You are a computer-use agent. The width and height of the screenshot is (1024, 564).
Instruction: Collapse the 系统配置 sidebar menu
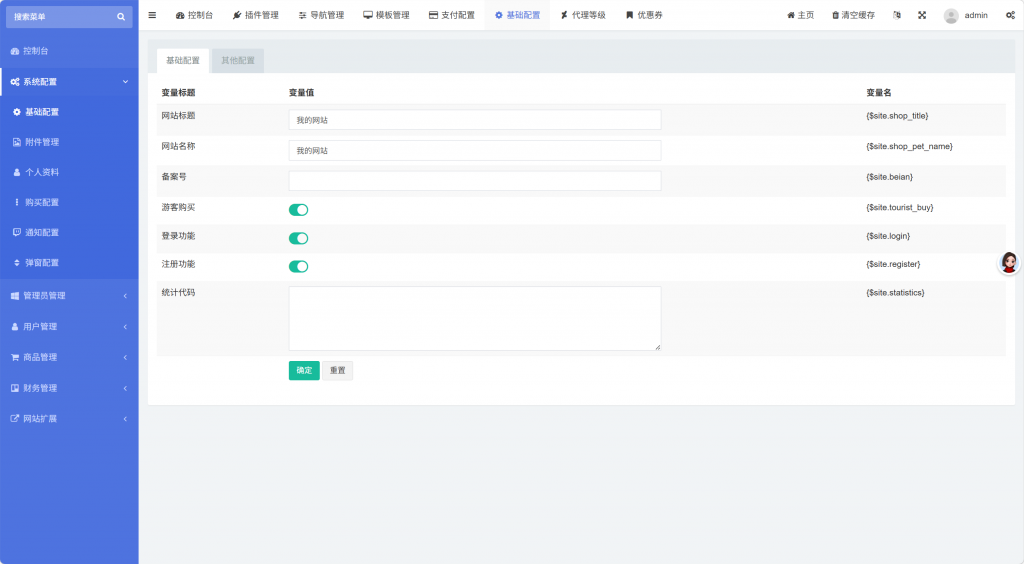pos(68,82)
